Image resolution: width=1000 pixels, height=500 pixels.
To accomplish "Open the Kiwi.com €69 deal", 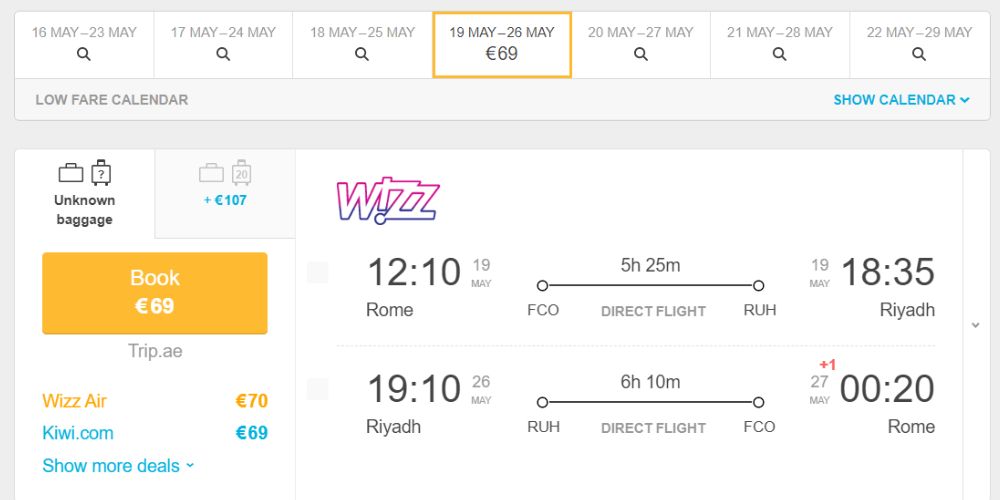I will (155, 433).
